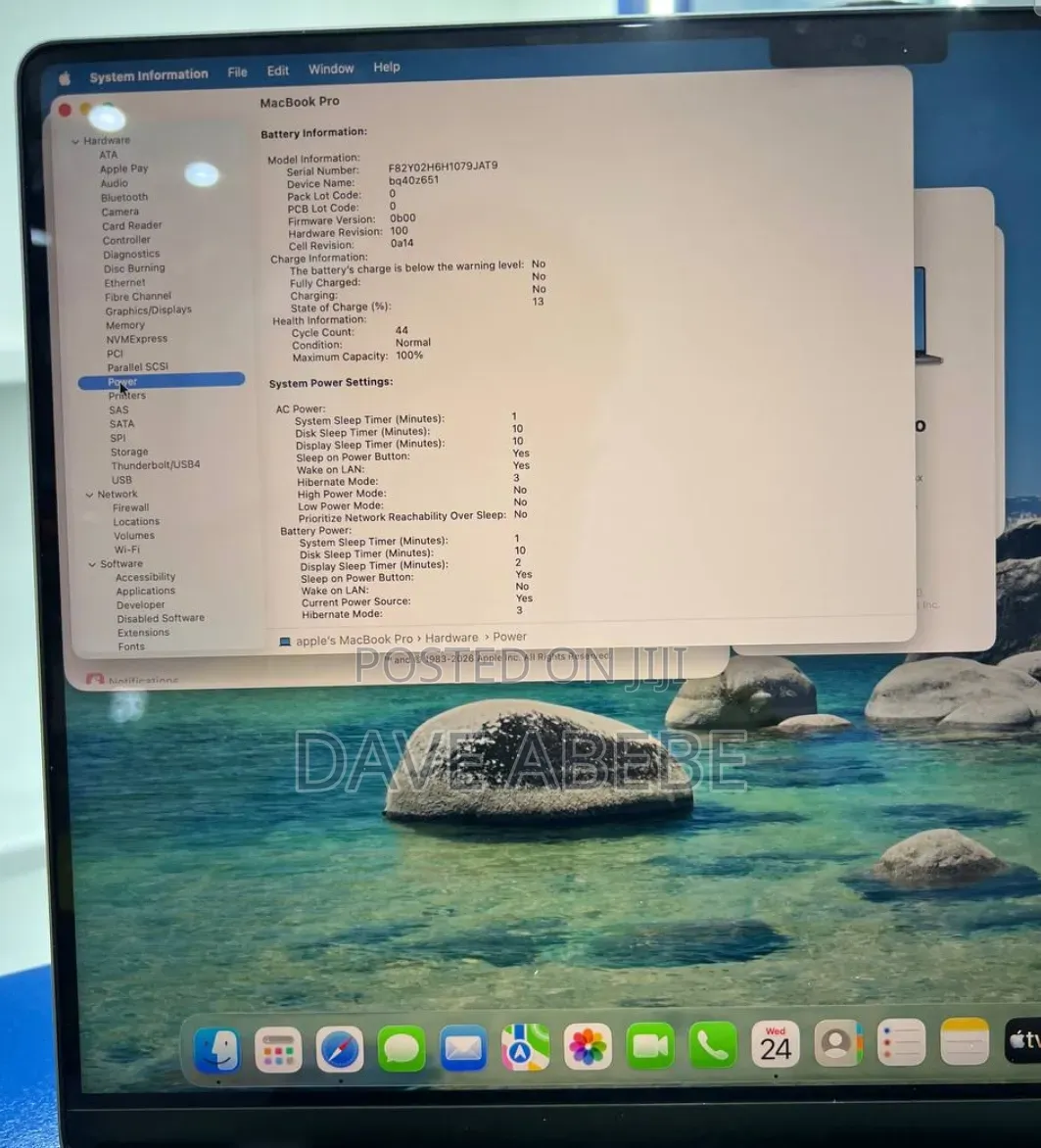Image resolution: width=1041 pixels, height=1148 pixels.
Task: Open Finder from the dock
Action: click(216, 1049)
